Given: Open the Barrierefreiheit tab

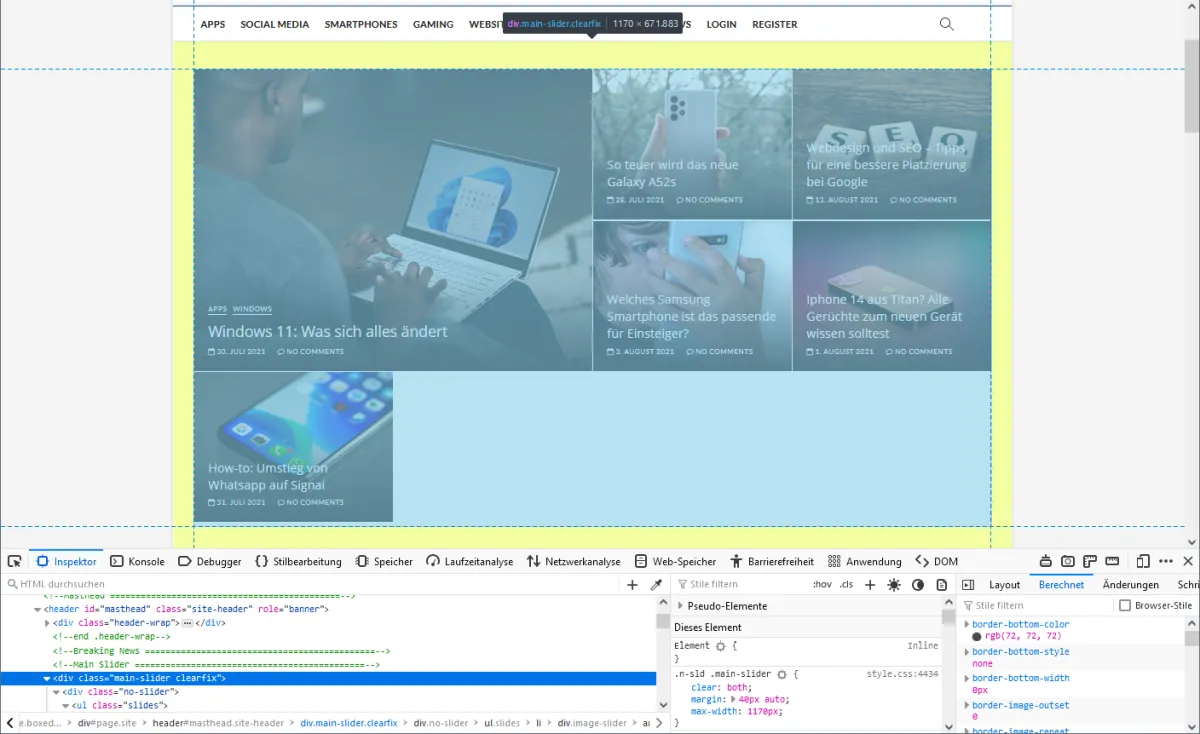Looking at the screenshot, I should point(771,562).
